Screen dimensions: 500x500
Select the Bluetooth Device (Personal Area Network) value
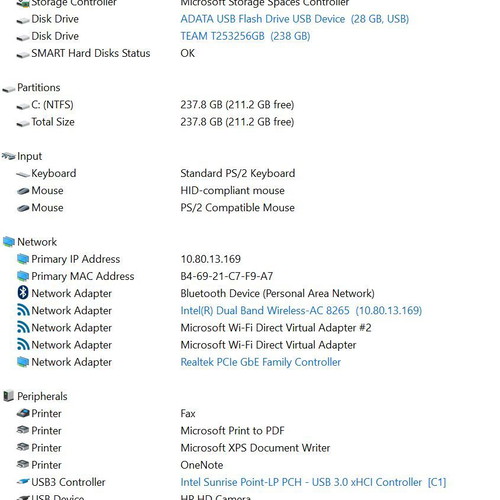[277, 293]
